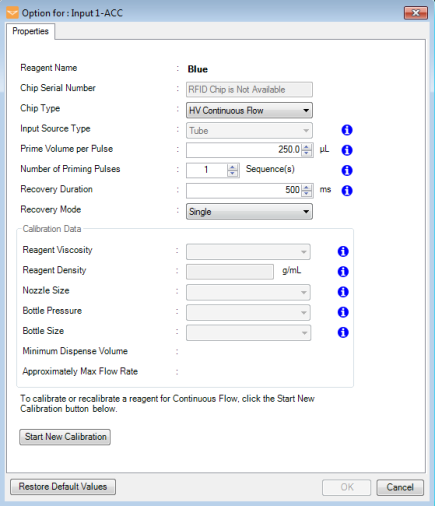Decrease Number of Priming Pulses with down arrow
435x506 pixels.
coord(233,173)
